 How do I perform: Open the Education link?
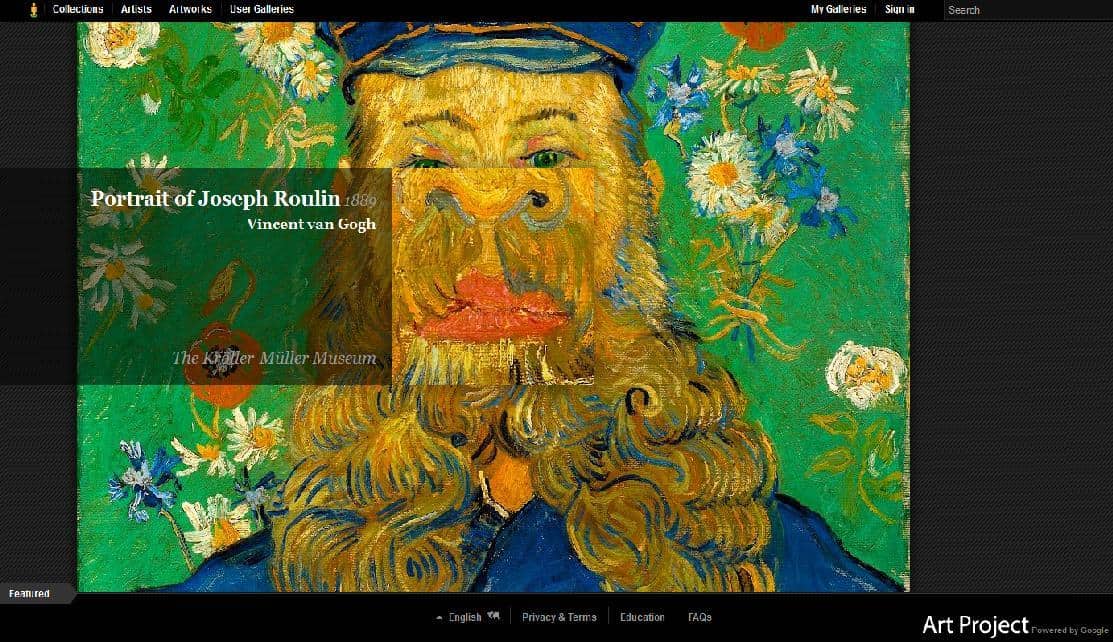pos(642,617)
